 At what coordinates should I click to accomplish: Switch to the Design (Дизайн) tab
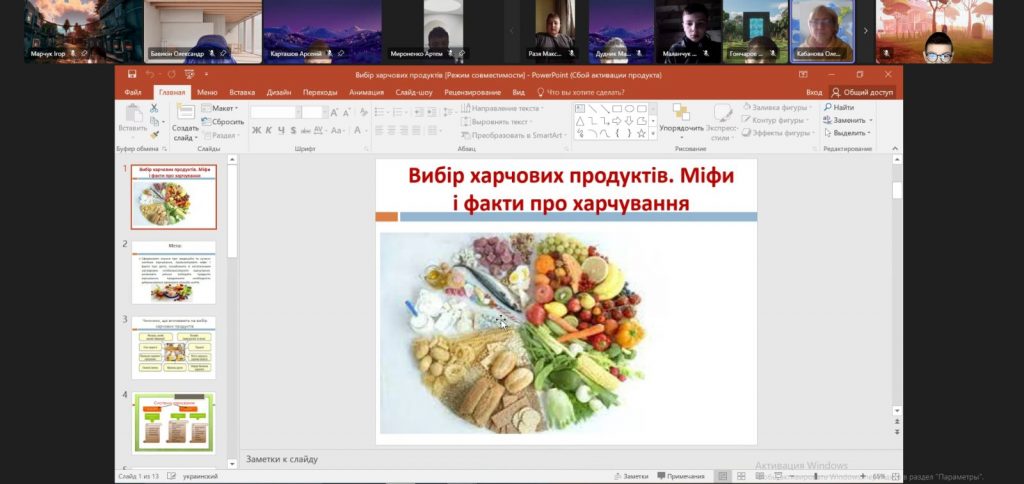(279, 92)
